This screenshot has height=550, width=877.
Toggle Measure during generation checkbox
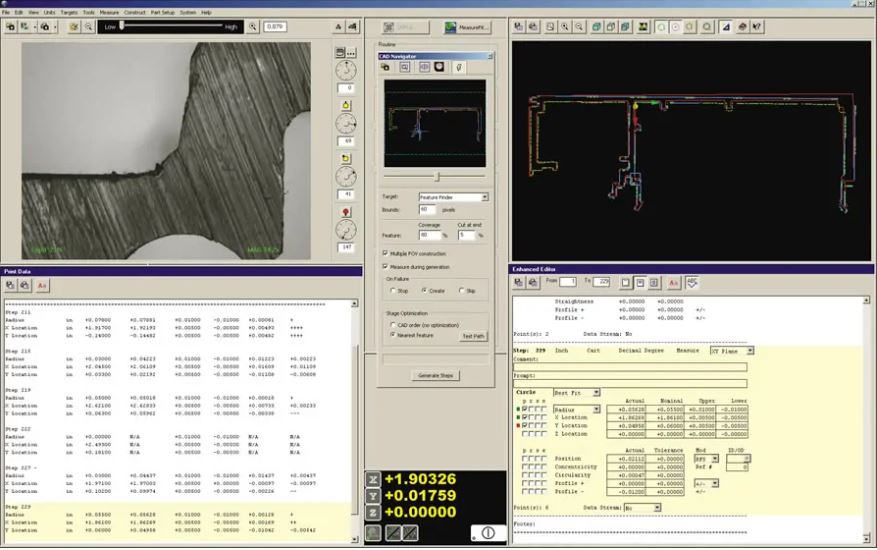click(x=386, y=266)
